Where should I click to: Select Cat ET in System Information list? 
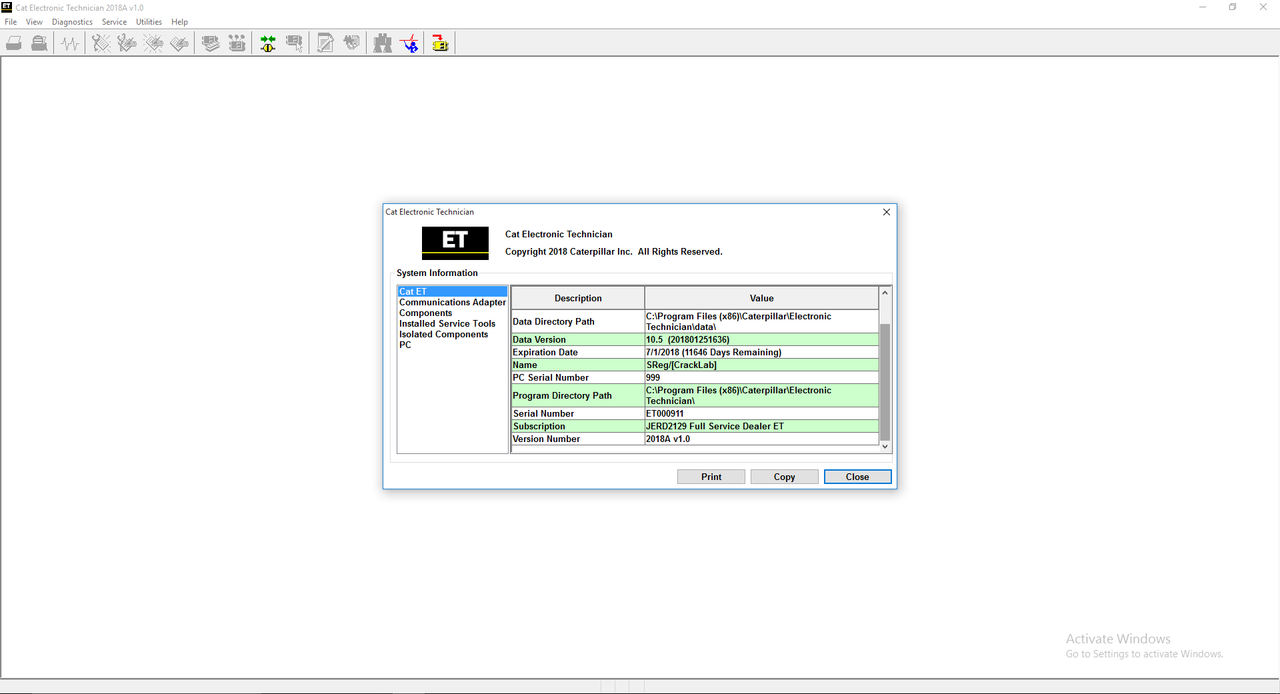tap(452, 291)
